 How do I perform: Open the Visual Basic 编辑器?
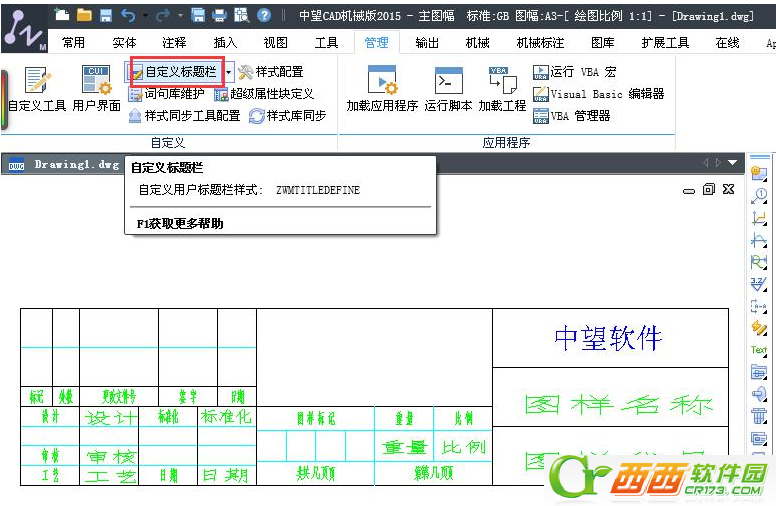pyautogui.click(x=598, y=94)
